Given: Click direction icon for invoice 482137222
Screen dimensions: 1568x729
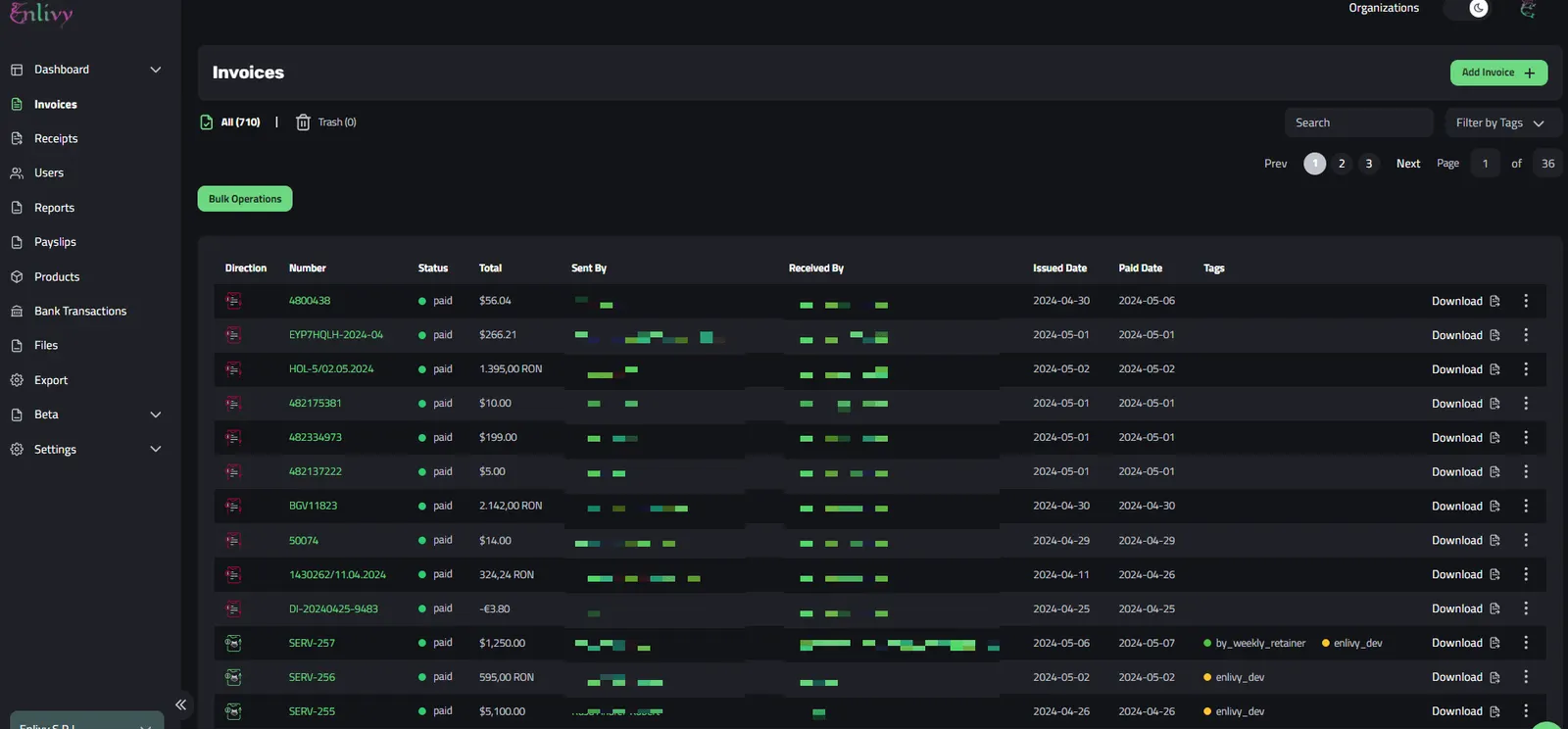Looking at the screenshot, I should [233, 471].
